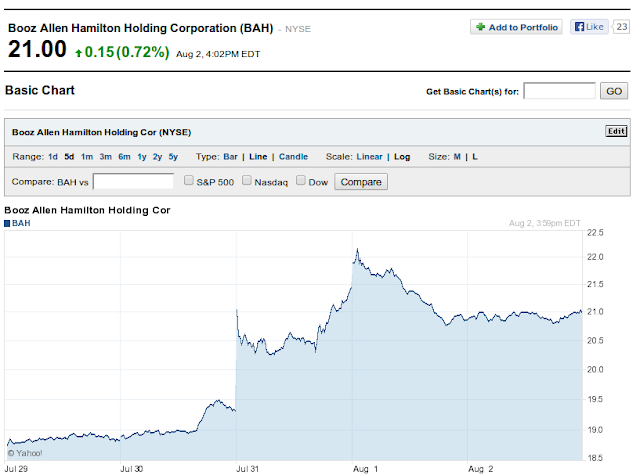Viewport: 640px width, 475px height.
Task: Set chart range to 6m
Action: tap(124, 157)
